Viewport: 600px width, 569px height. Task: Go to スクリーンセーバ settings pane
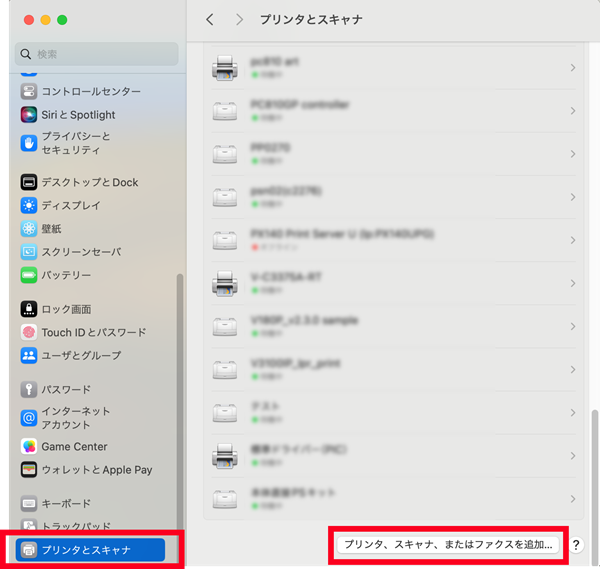[x=81, y=252]
